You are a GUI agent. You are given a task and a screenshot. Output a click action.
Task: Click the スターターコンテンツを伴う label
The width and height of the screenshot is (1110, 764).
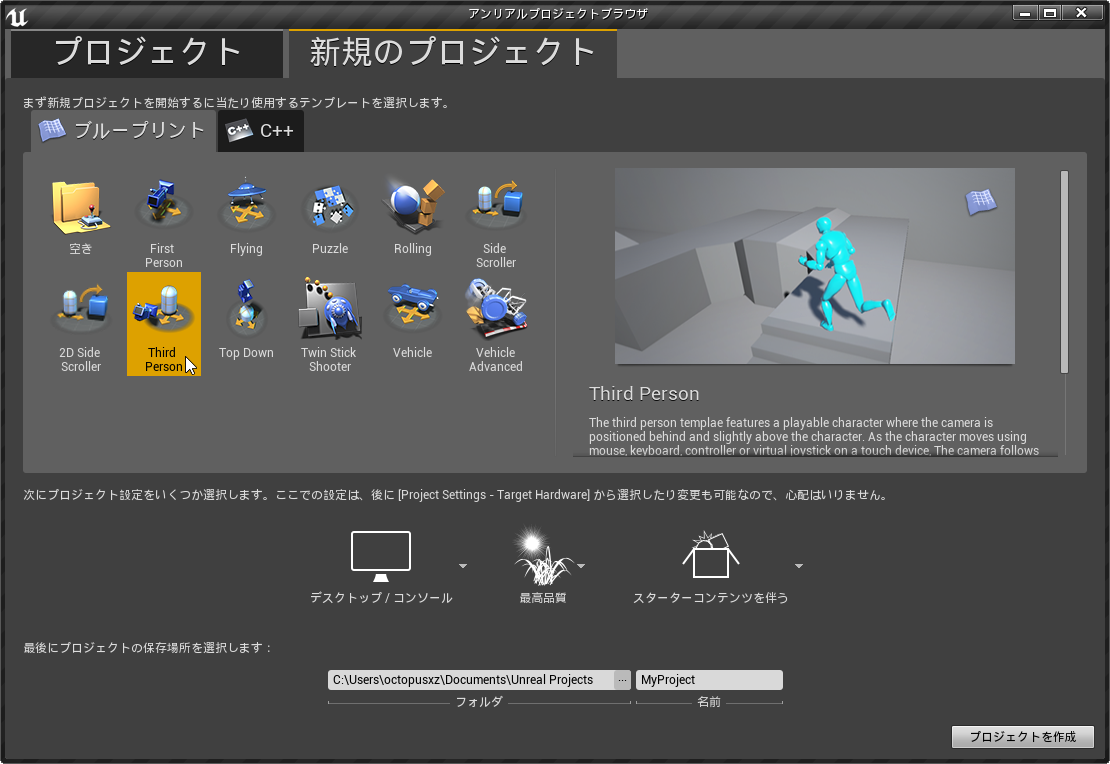pos(711,598)
